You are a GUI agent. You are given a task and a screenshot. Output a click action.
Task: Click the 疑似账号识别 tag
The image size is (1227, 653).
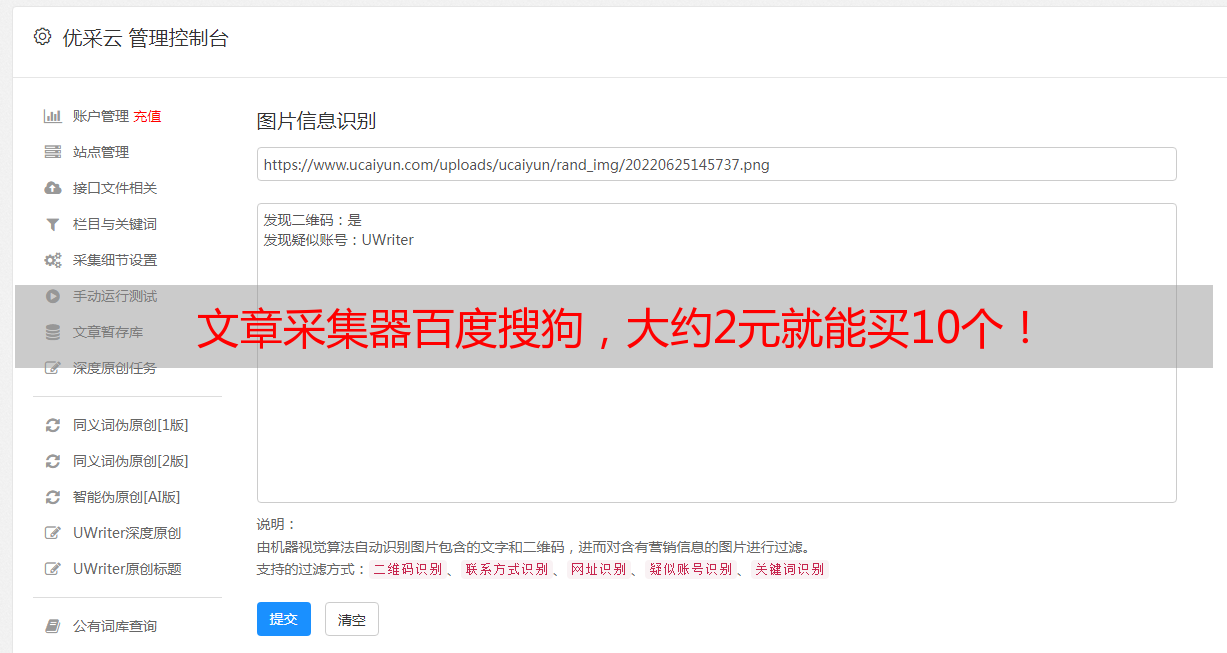[x=690, y=569]
